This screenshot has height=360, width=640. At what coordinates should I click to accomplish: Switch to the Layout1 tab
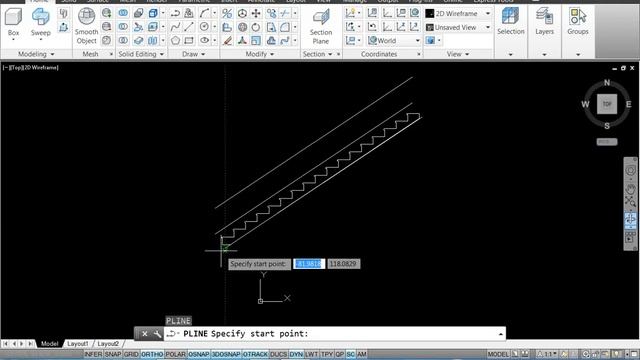(x=78, y=344)
